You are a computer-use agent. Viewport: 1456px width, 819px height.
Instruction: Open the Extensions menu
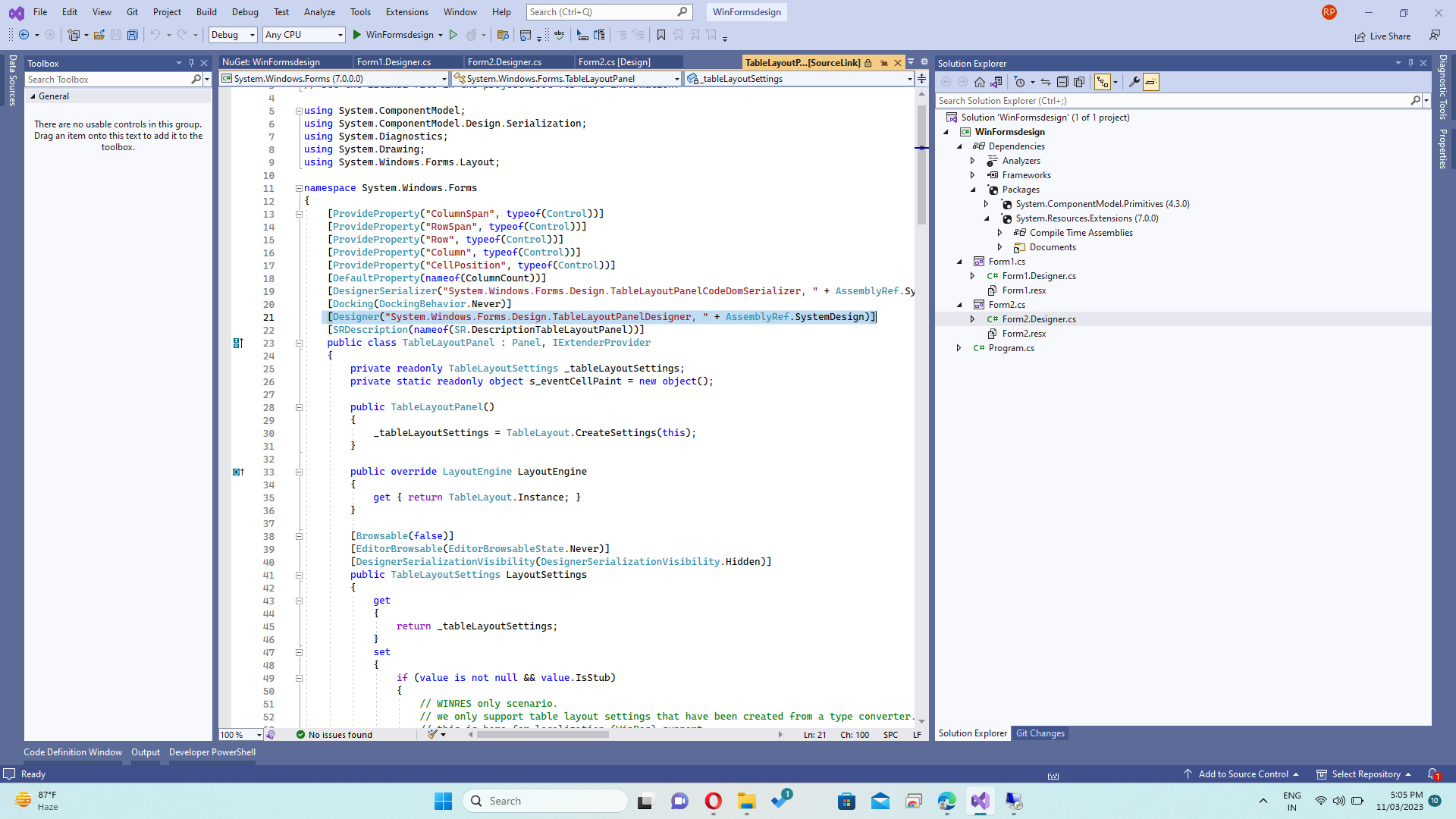[407, 12]
